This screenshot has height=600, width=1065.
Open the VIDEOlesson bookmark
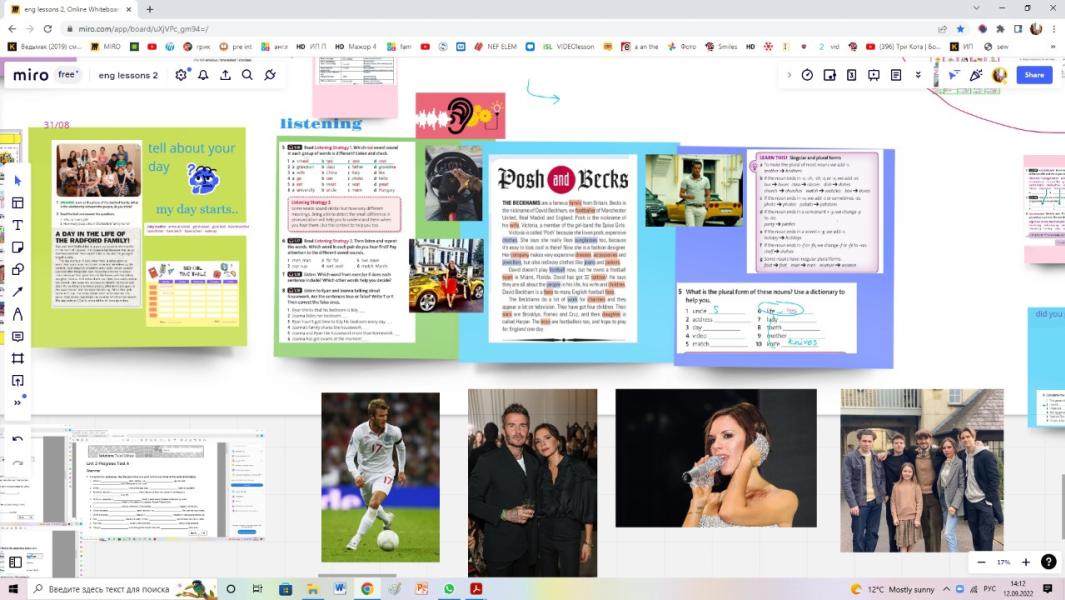[x=568, y=46]
